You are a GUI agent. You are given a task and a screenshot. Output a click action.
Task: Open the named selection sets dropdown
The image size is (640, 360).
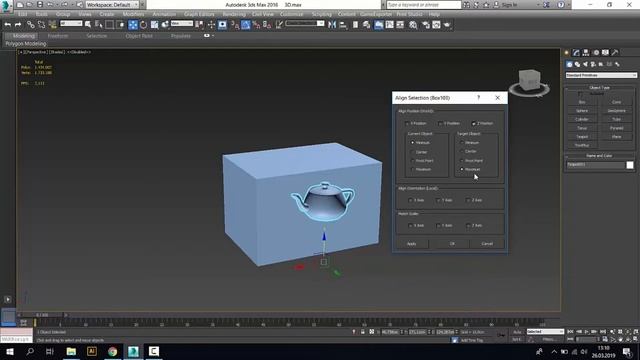[x=304, y=24]
